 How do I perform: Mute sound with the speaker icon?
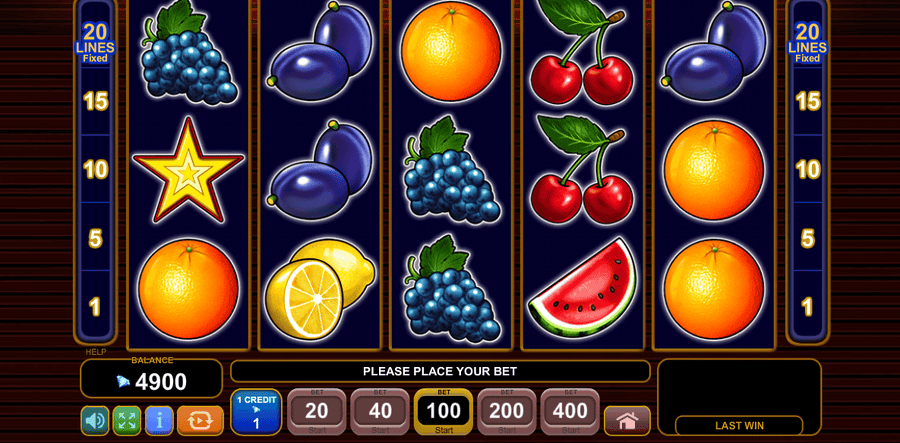click(x=95, y=421)
